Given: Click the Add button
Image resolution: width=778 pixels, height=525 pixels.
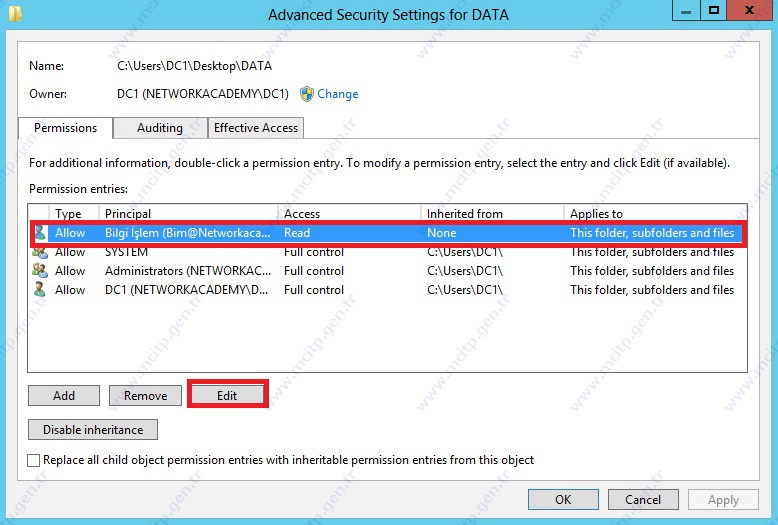Looking at the screenshot, I should tap(64, 395).
